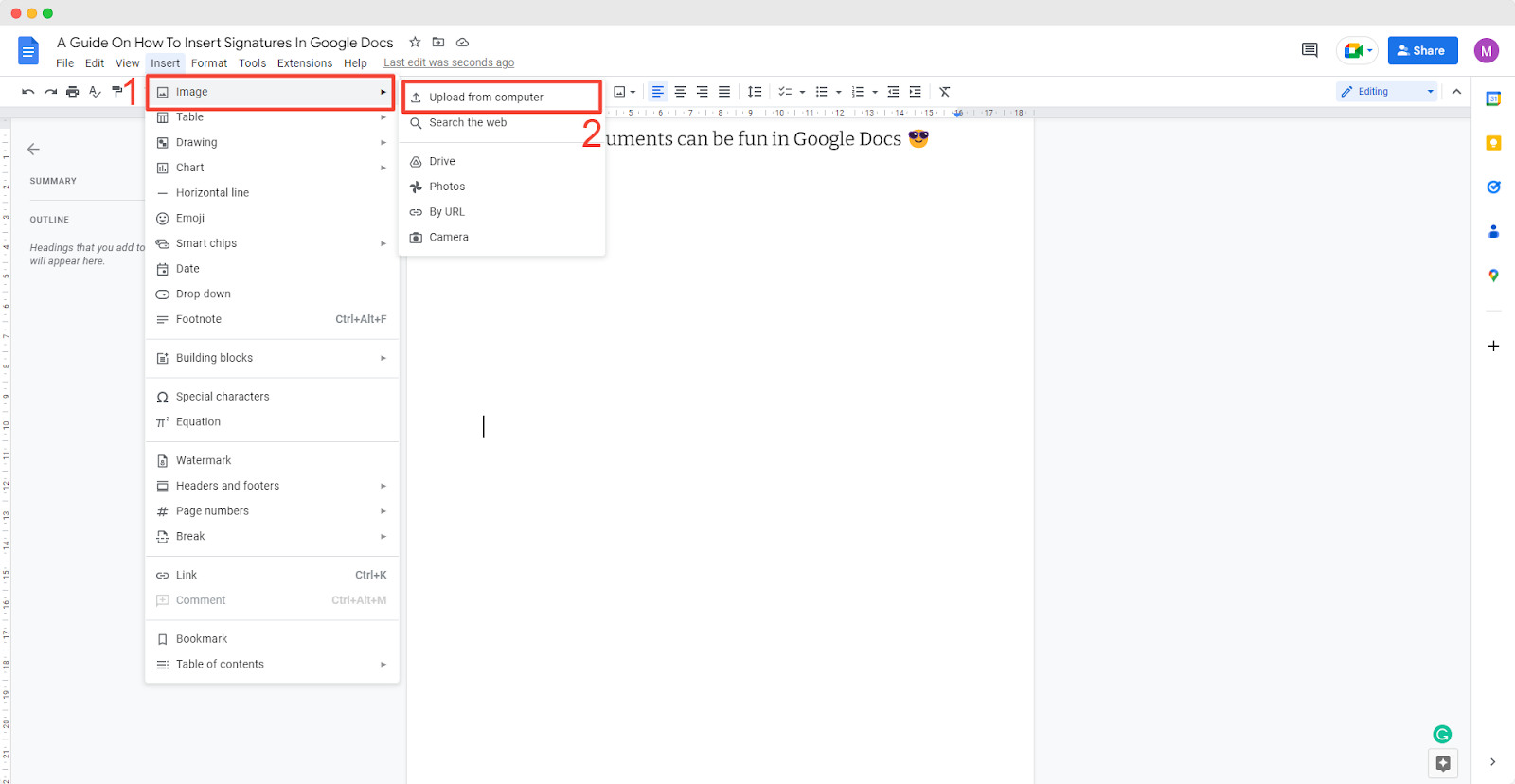The width and height of the screenshot is (1515, 784).
Task: Click the Undo icon in toolbar
Action: click(x=28, y=92)
